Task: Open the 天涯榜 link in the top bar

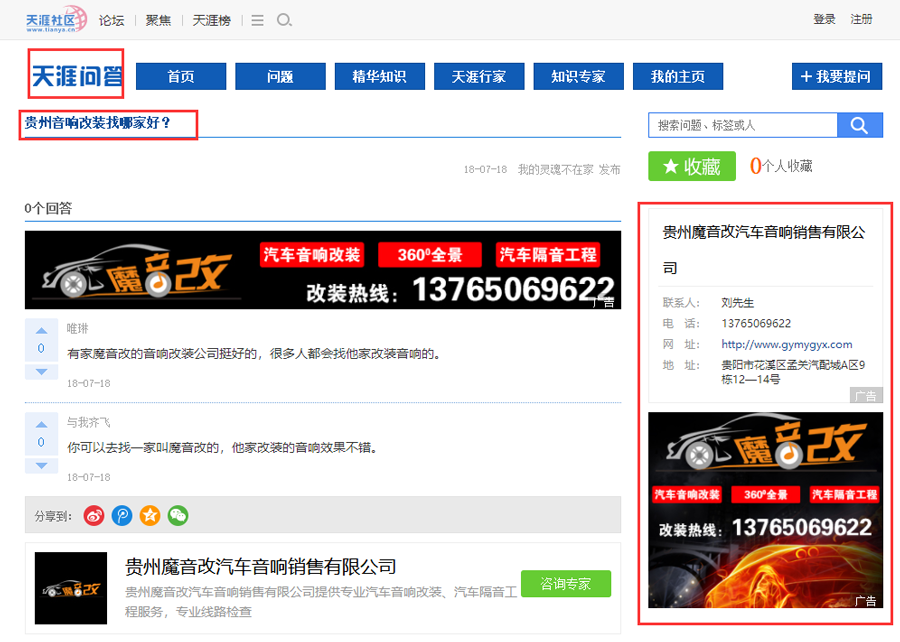Action: 211,21
